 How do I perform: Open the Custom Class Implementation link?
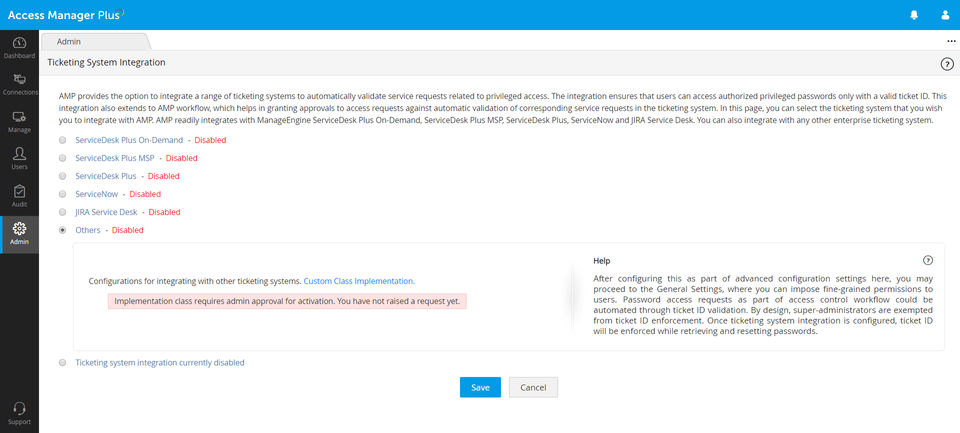359,281
